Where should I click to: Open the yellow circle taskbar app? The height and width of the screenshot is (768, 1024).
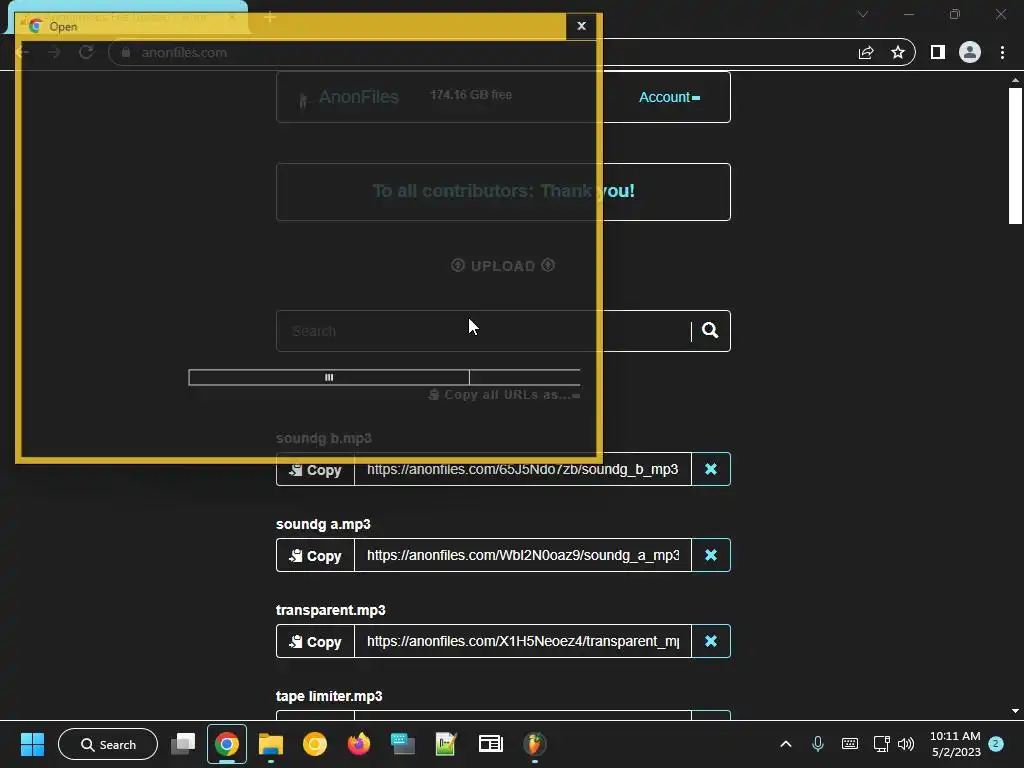click(315, 744)
